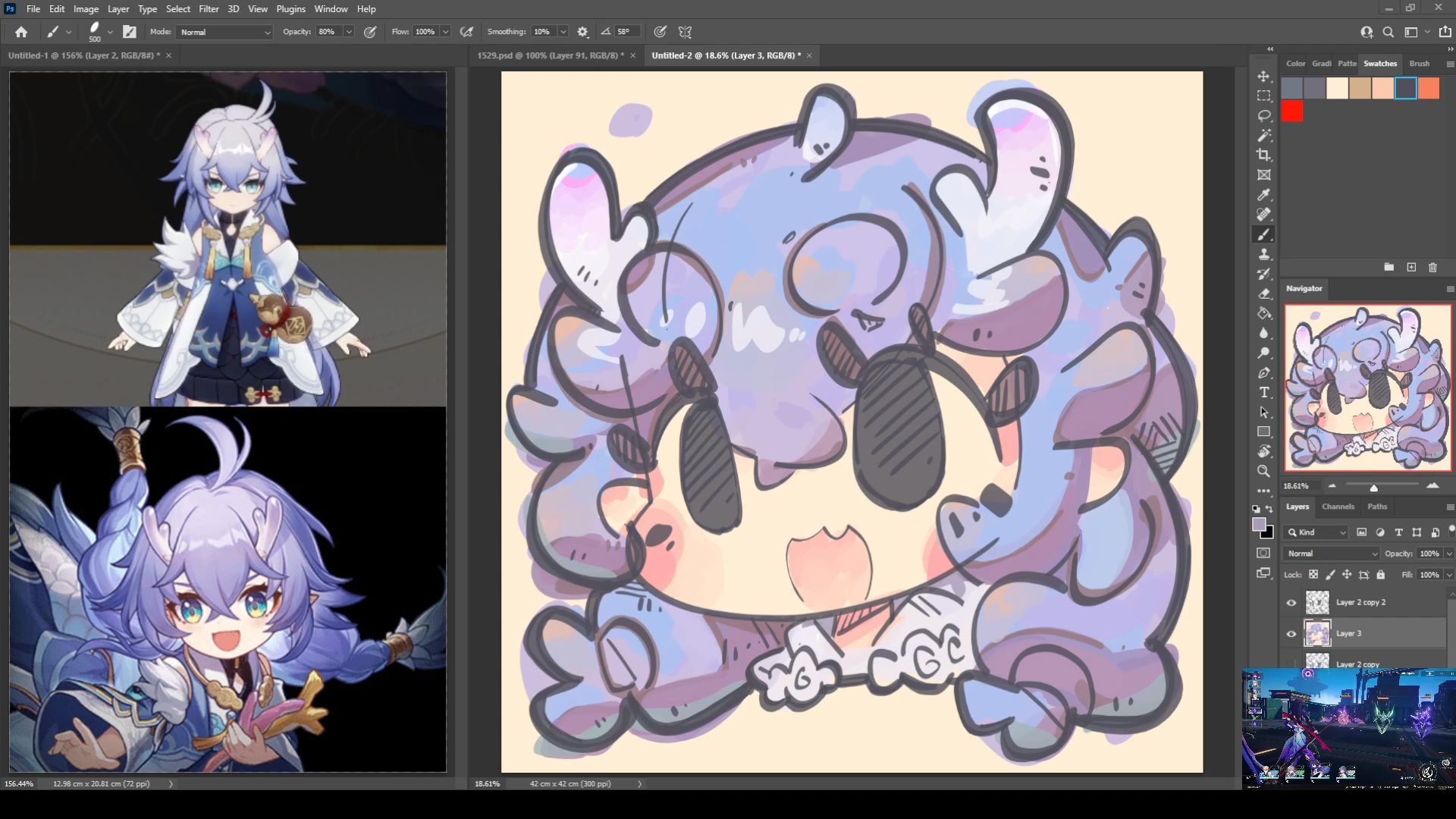This screenshot has width=1456, height=819.
Task: Toggle the brush settings panel
Action: [130, 32]
